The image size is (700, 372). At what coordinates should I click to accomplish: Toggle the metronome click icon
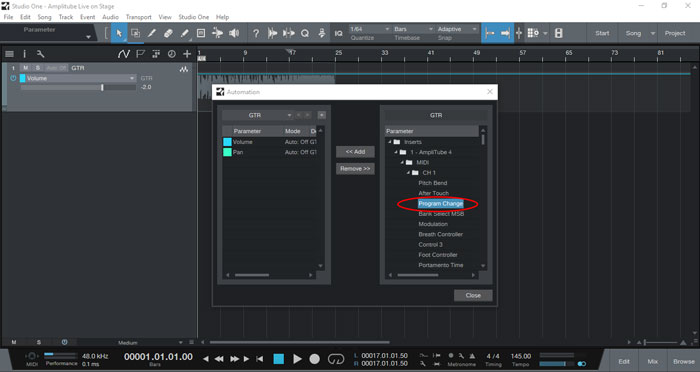pos(472,355)
